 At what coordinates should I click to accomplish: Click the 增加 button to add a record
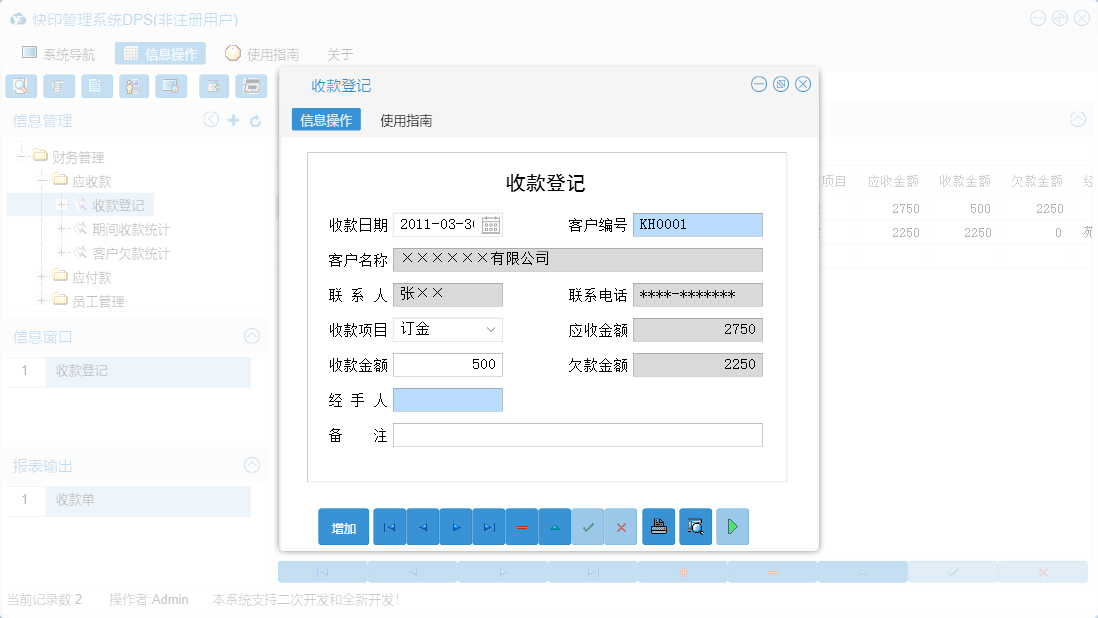(x=343, y=527)
